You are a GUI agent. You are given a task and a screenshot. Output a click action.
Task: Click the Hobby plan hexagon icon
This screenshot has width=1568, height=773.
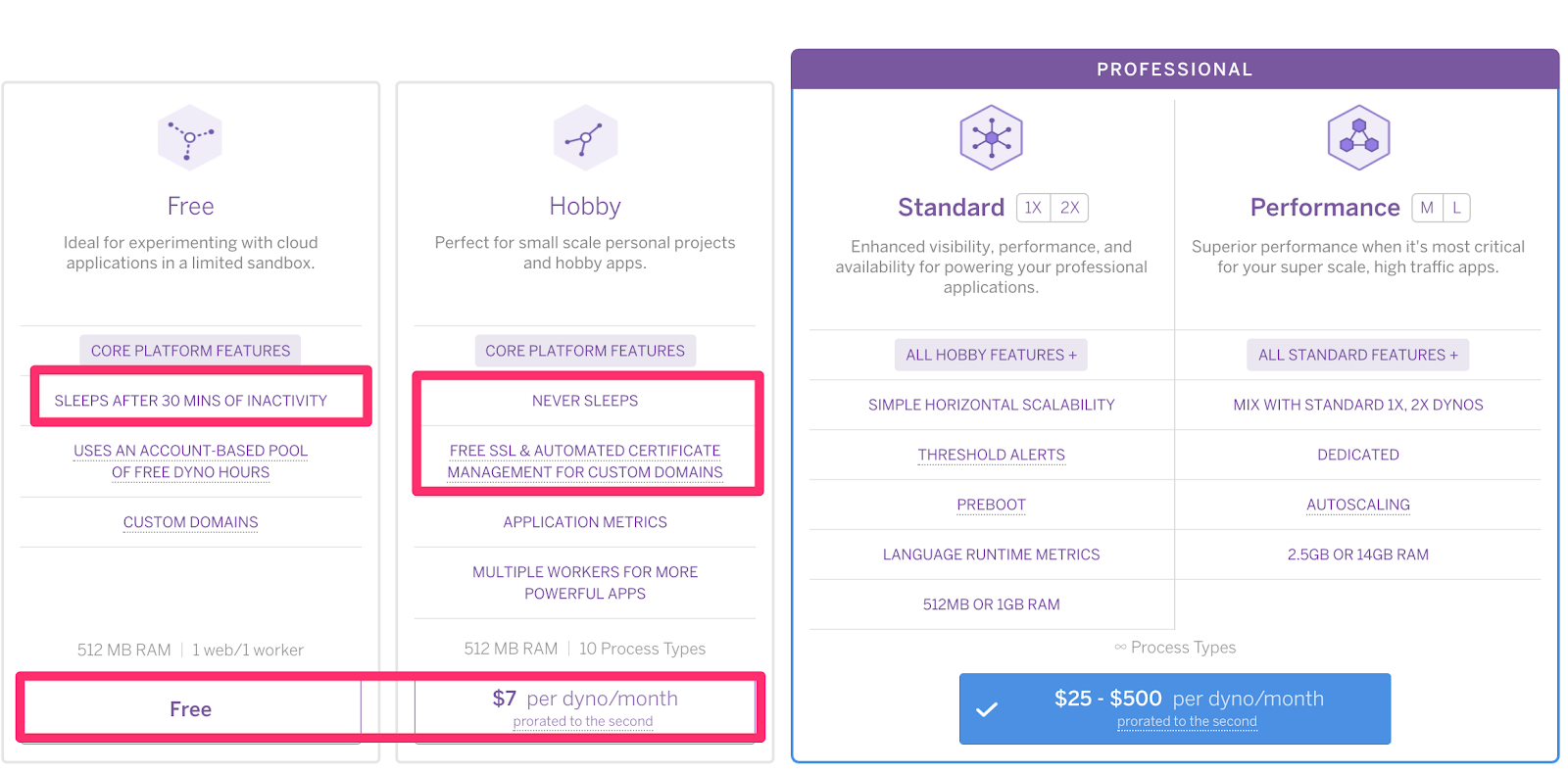click(x=585, y=138)
